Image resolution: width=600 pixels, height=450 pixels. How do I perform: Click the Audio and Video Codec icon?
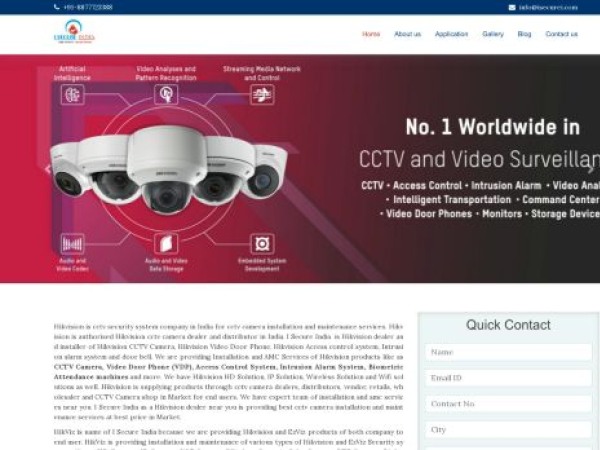[x=72, y=243]
